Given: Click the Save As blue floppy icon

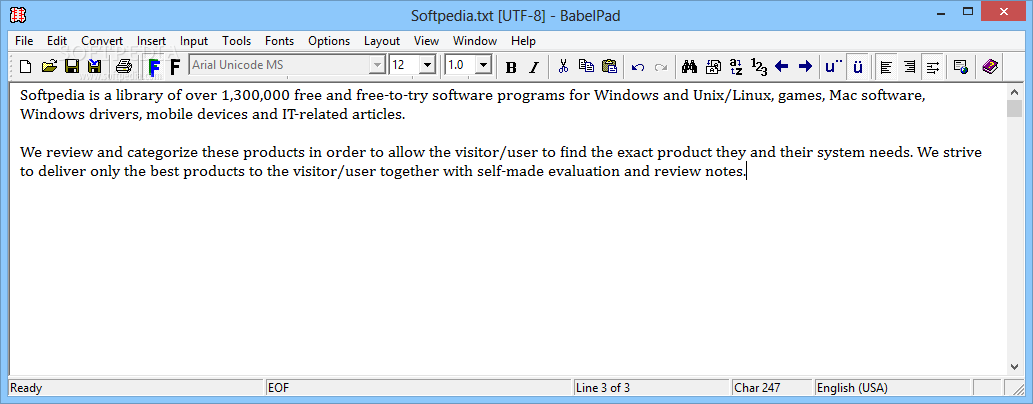Looking at the screenshot, I should click(95, 67).
